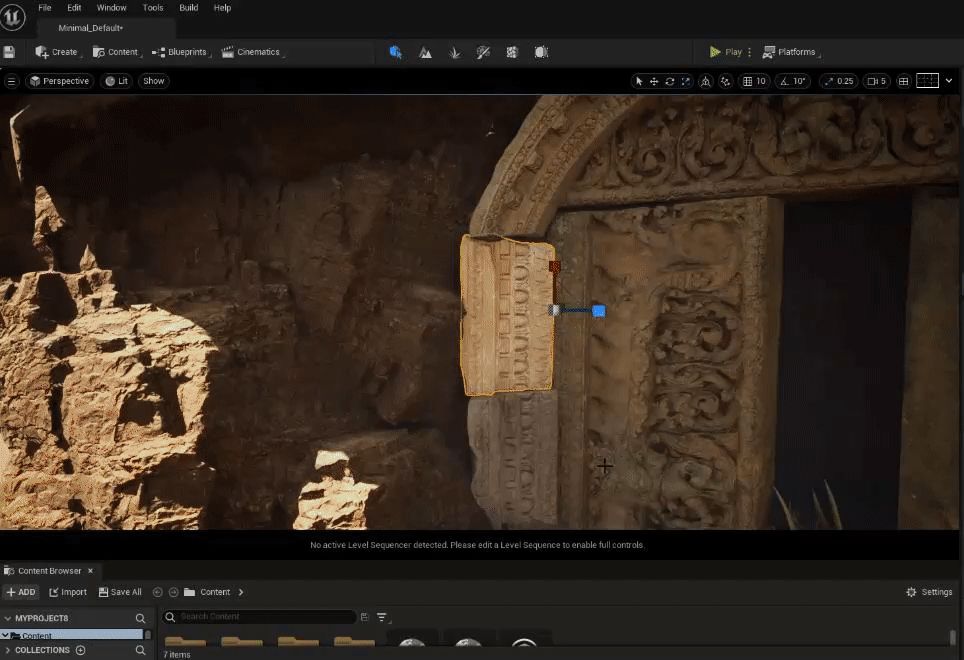
Task: Click the Import button
Action: [68, 592]
